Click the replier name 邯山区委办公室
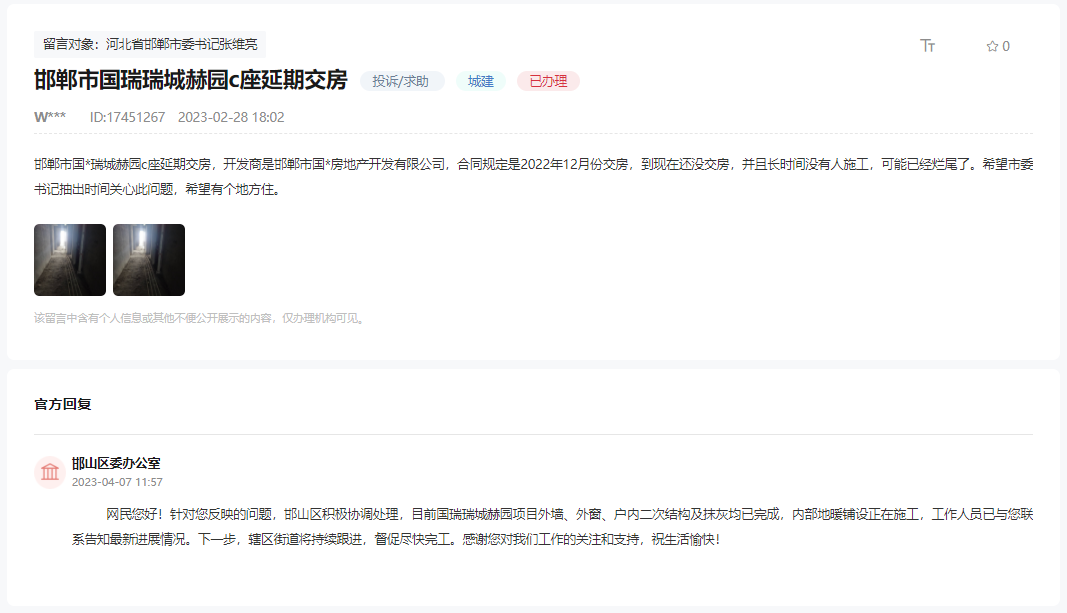Viewport: 1067px width, 613px height. [x=116, y=463]
